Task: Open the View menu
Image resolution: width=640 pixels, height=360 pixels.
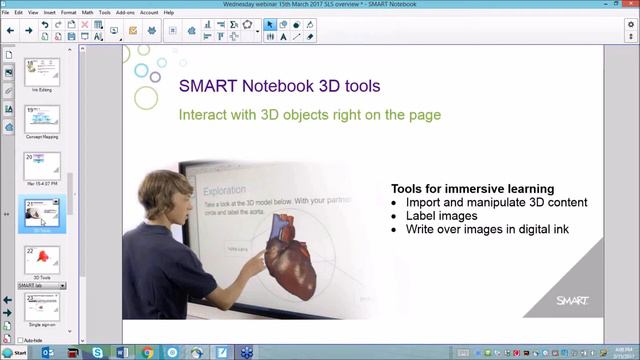Action: click(x=33, y=13)
